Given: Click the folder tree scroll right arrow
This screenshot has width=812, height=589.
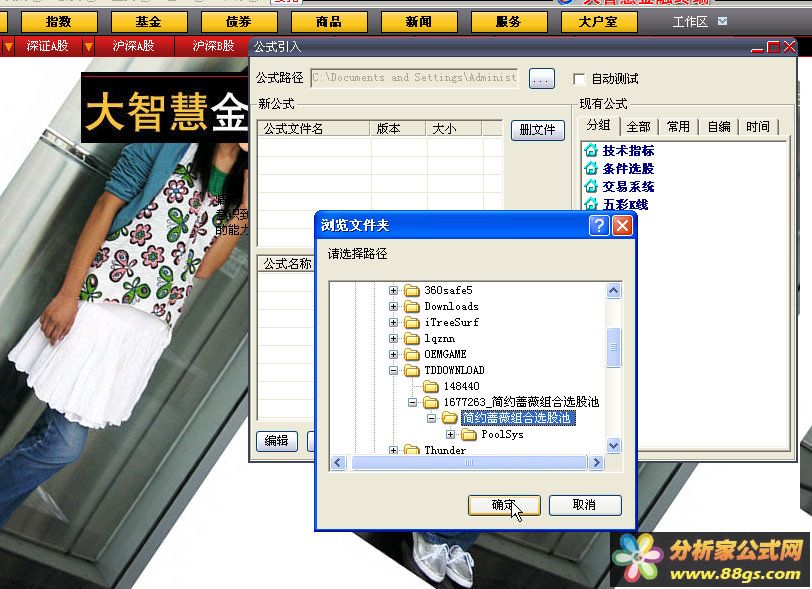Looking at the screenshot, I should pos(596,462).
